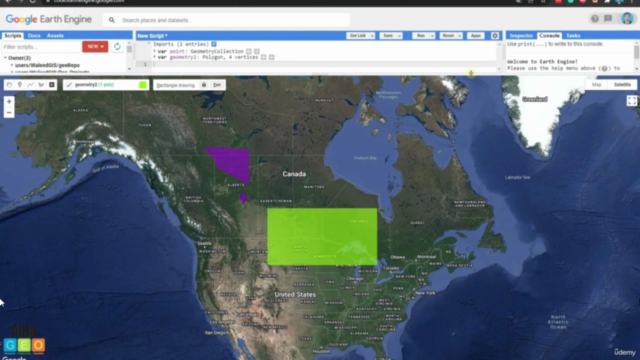Expand the var point import entry
640x360 pixels.
point(154,51)
